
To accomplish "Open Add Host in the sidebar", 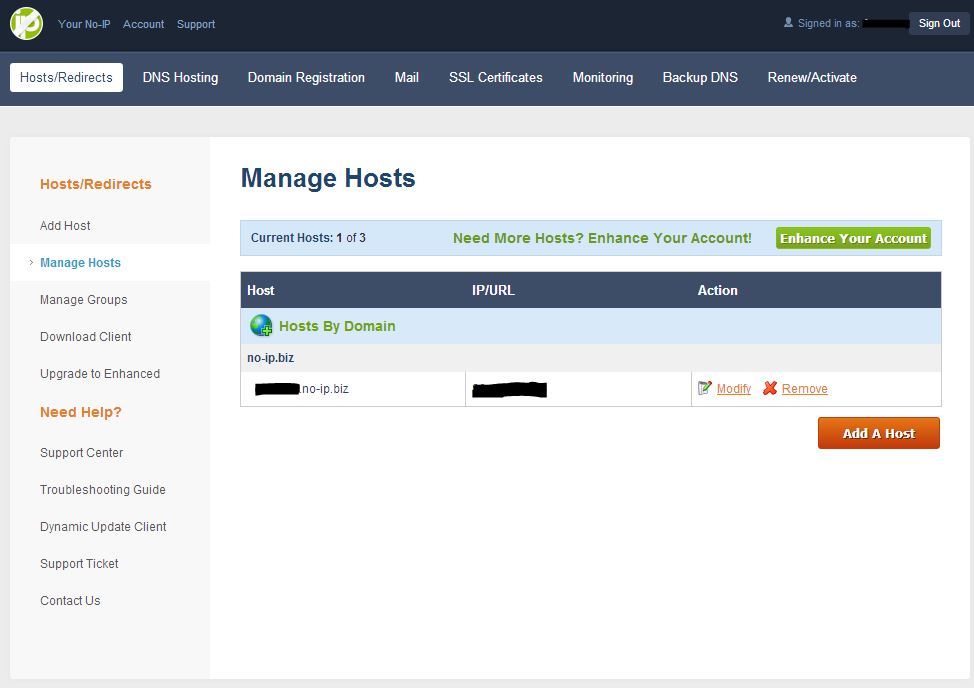I will coord(65,225).
